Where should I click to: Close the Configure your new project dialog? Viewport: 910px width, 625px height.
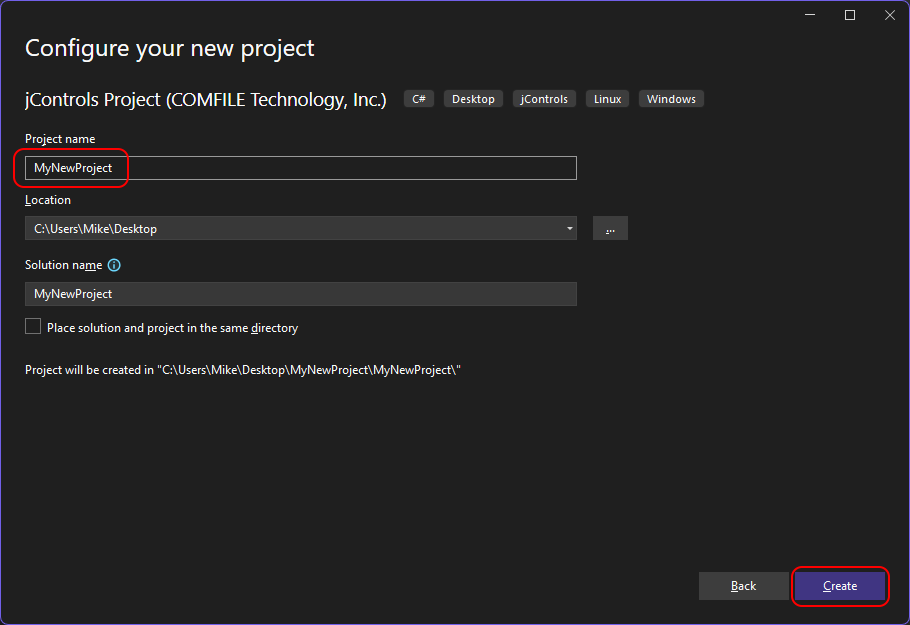889,15
